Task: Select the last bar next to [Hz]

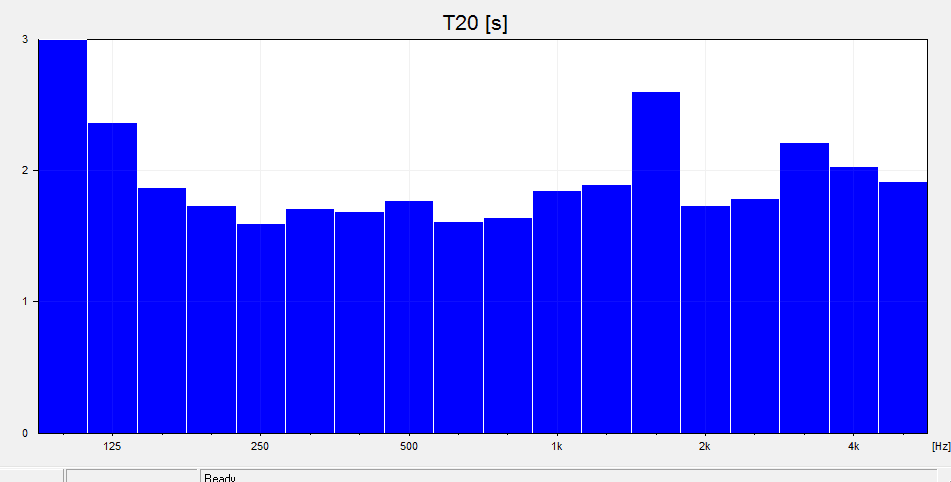Action: coord(902,307)
